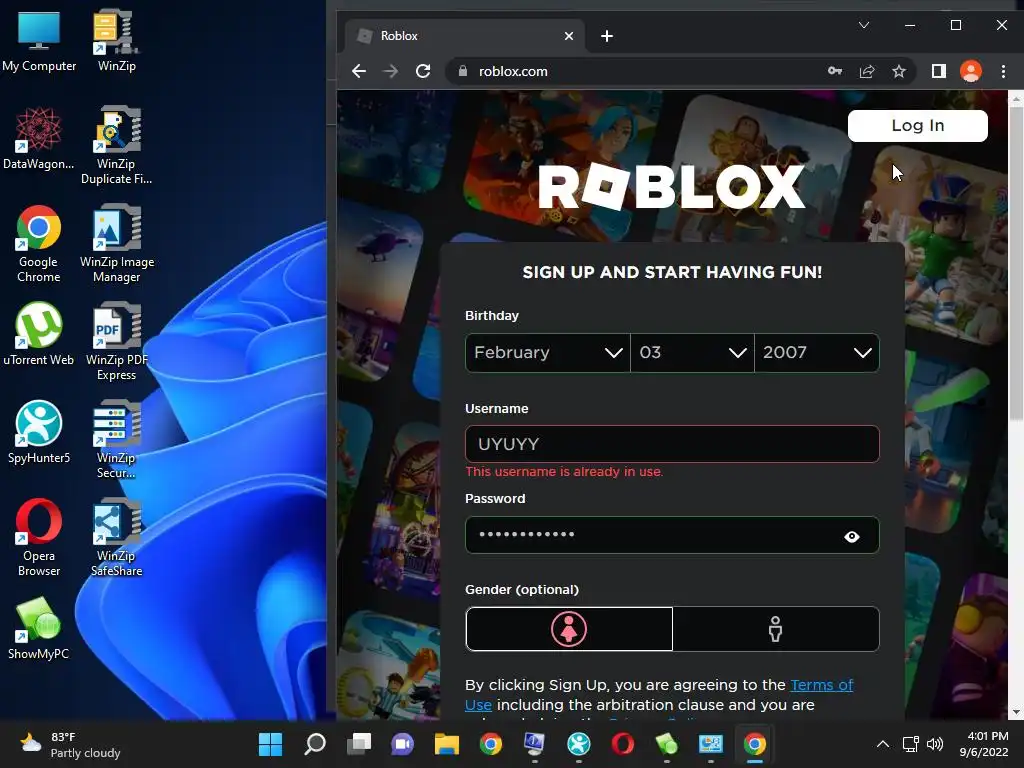Click the Log In button
Viewport: 1024px width, 768px height.
click(918, 125)
